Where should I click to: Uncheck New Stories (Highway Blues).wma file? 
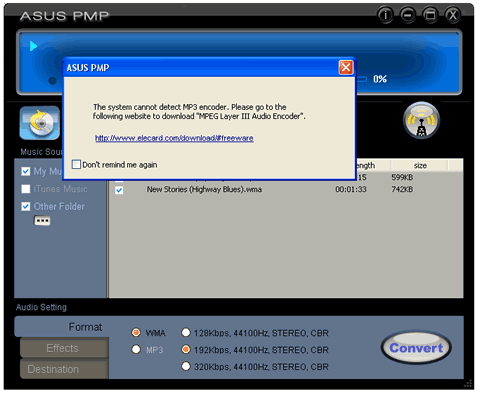coord(119,190)
